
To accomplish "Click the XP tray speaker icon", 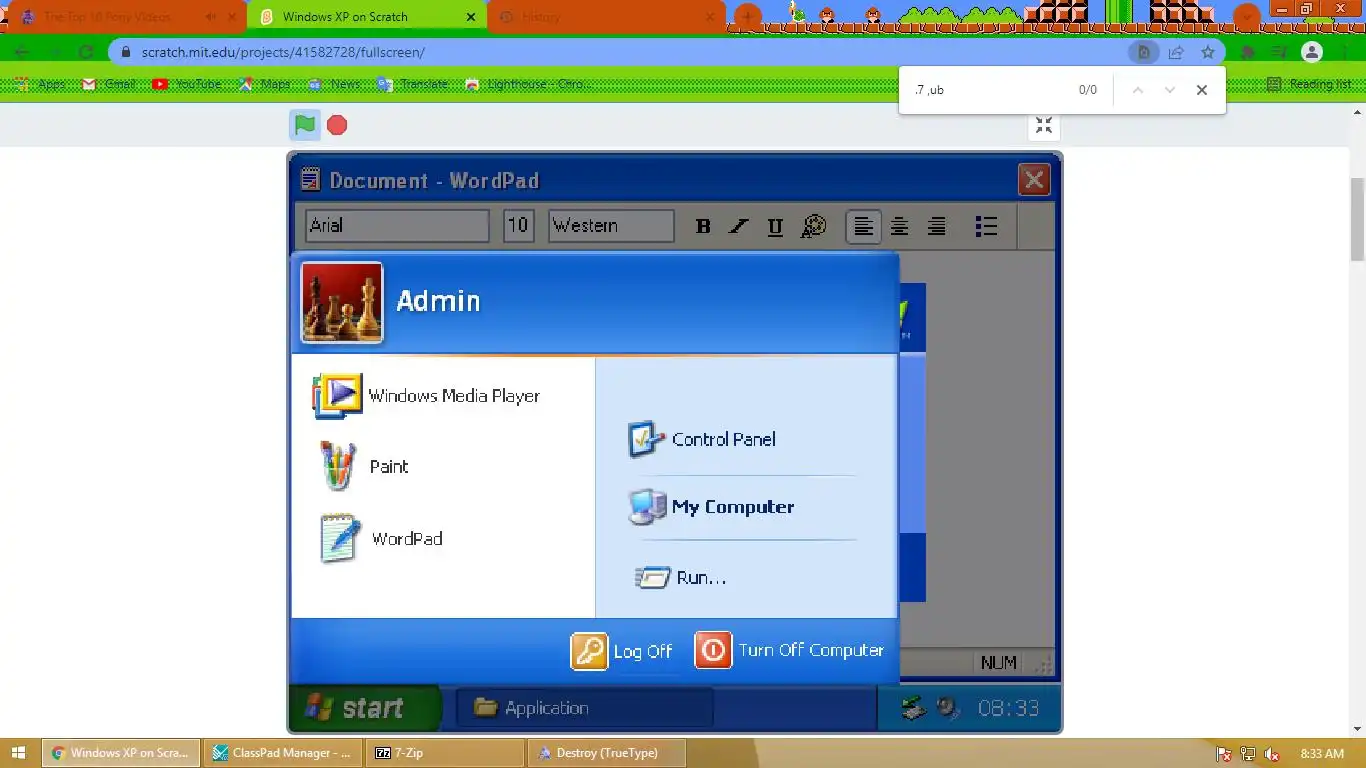I will coord(948,708).
